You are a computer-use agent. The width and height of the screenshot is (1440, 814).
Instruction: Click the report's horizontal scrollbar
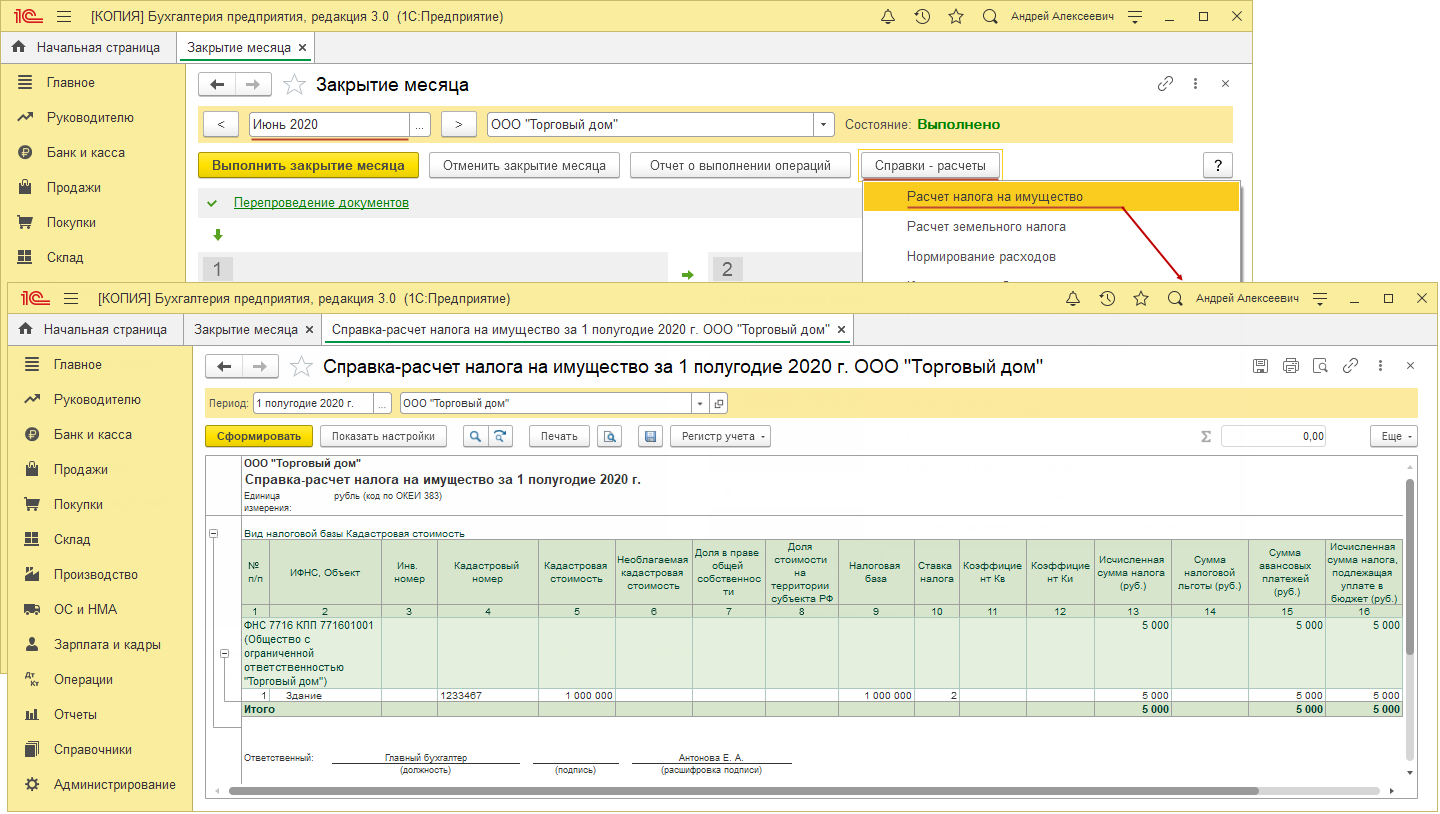tap(740, 790)
